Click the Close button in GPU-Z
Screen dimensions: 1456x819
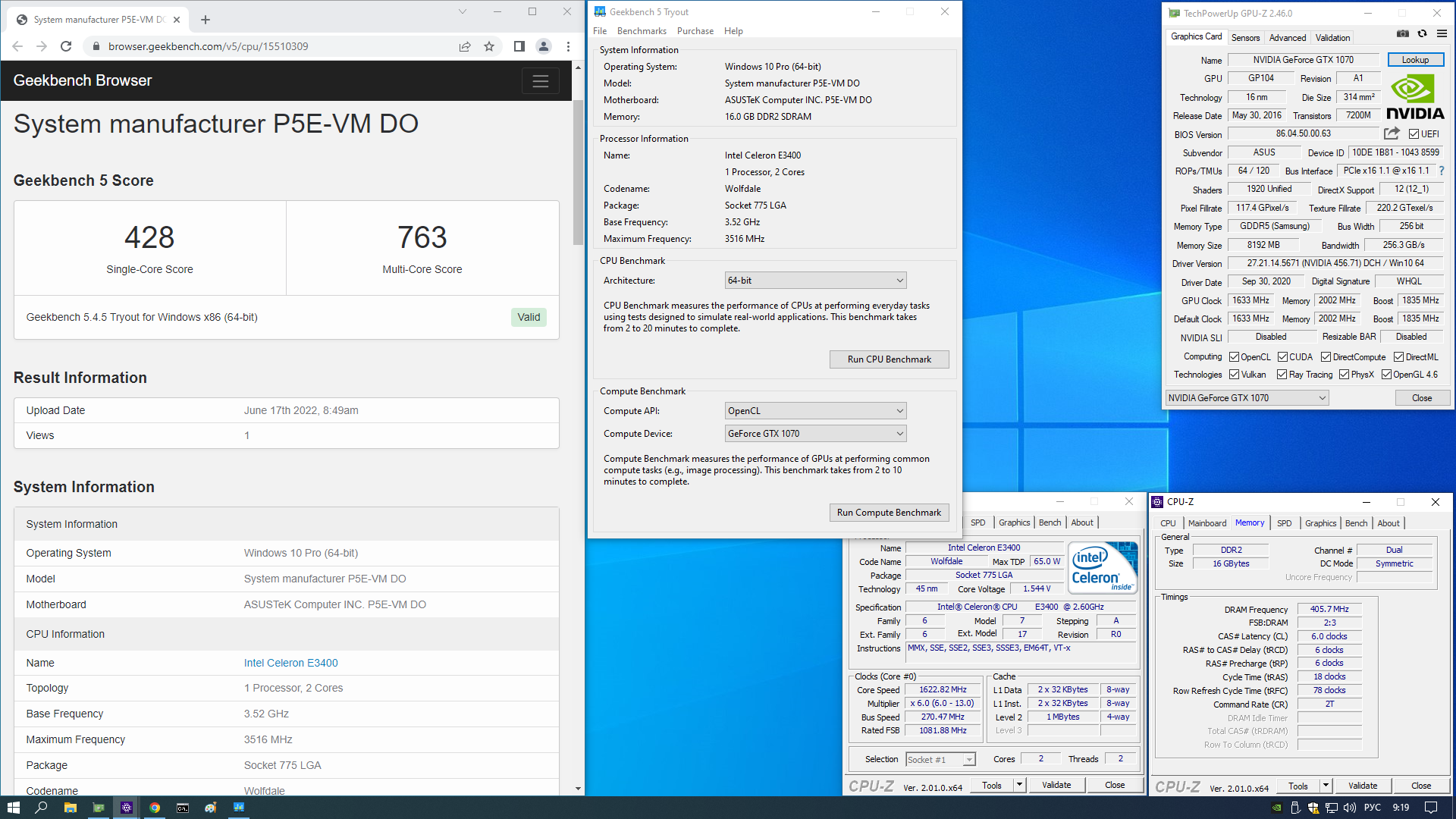[1422, 398]
